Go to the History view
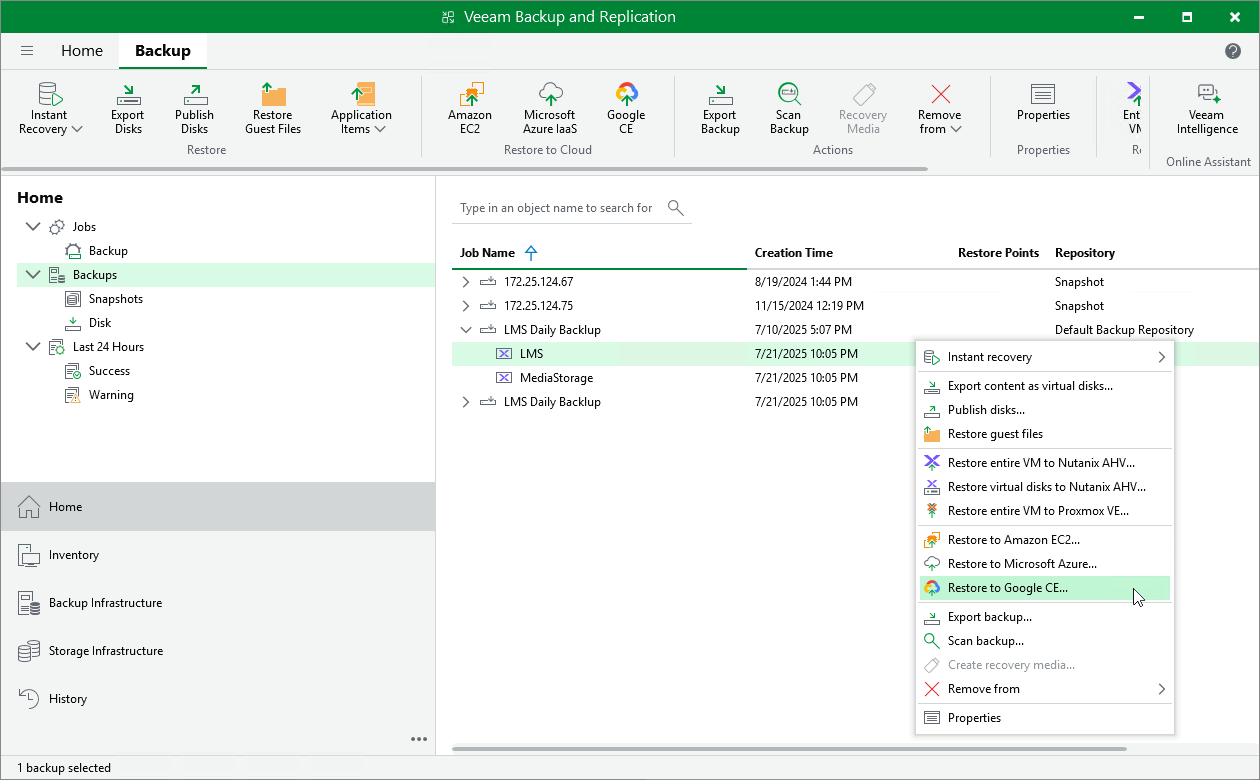The image size is (1260, 780). point(68,699)
